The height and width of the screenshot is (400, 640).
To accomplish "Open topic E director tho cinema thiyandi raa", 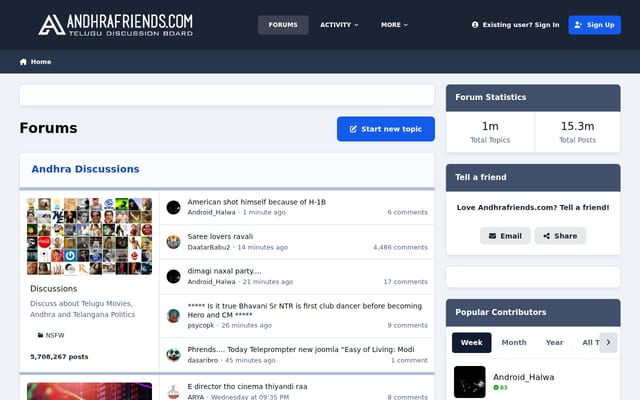I will point(247,386).
